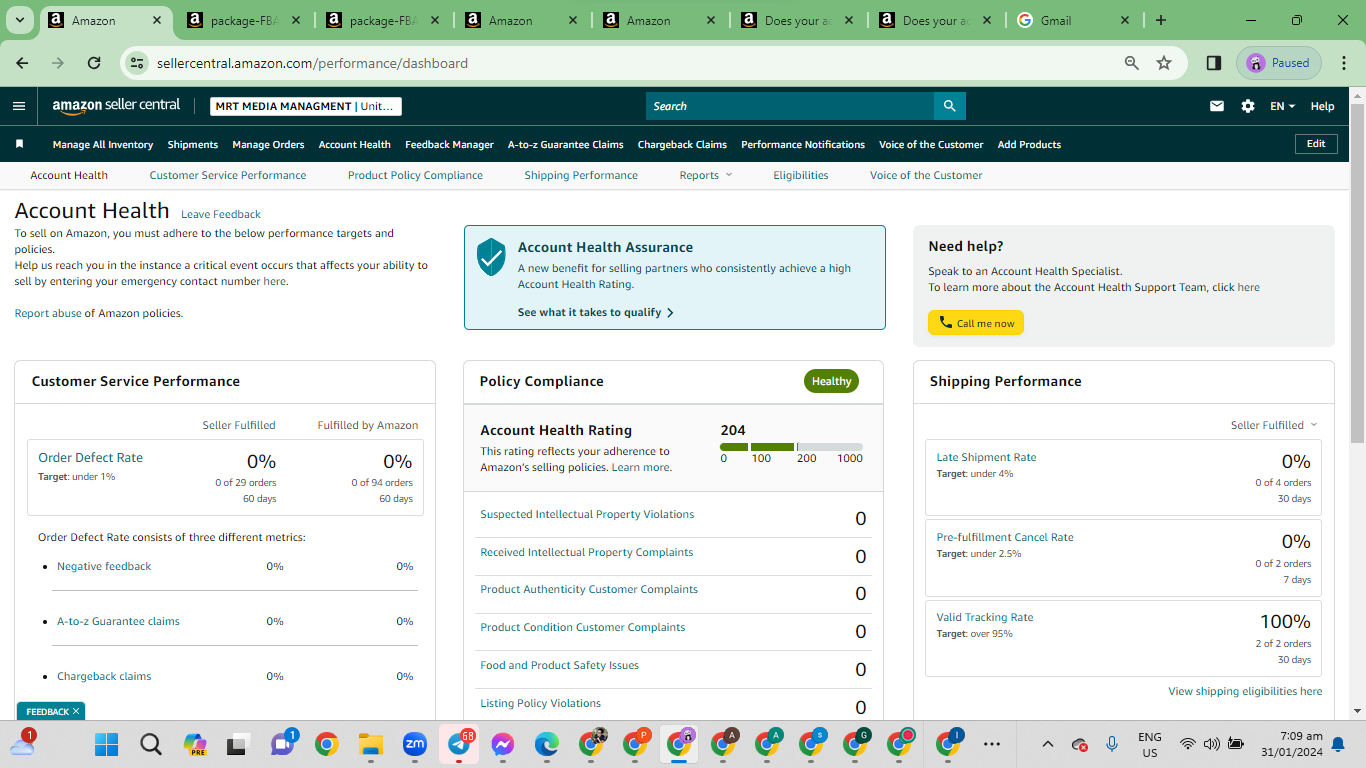Open Windows taskbar search
This screenshot has width=1366, height=768.
tap(150, 744)
